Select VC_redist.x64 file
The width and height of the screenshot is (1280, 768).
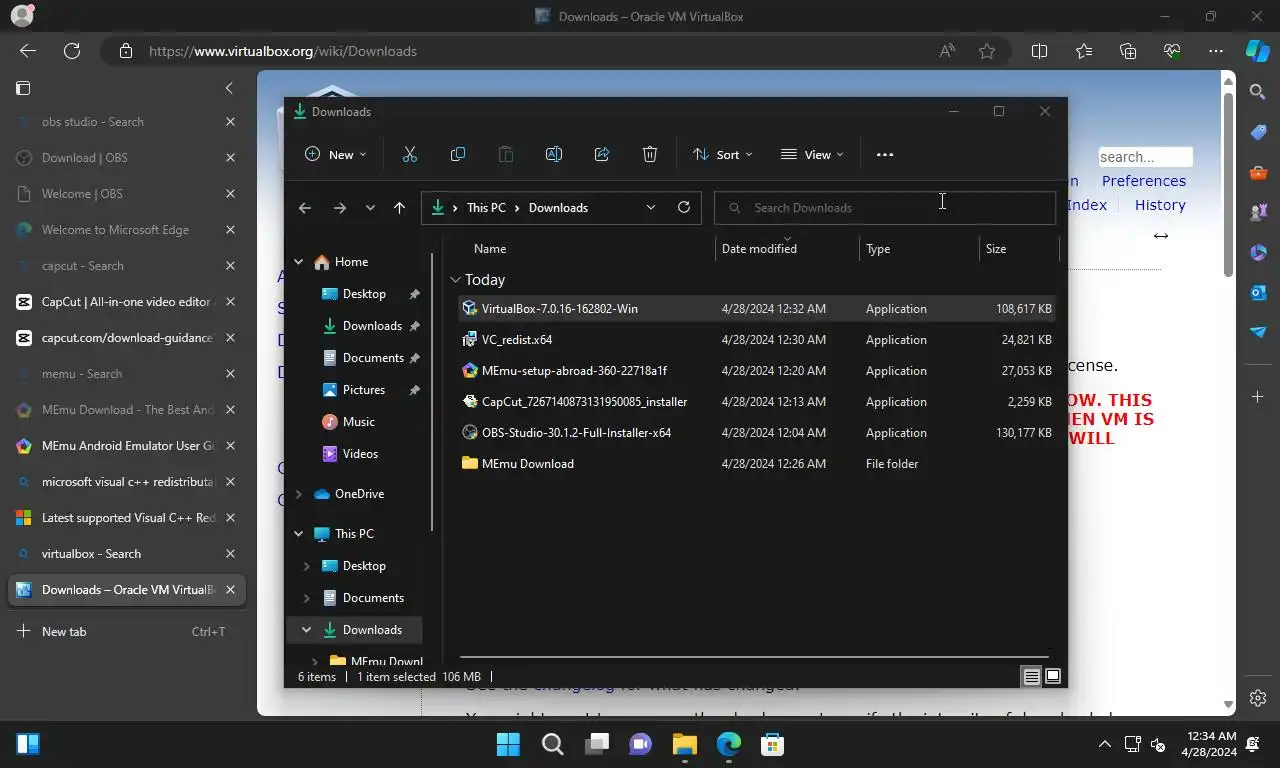757,340
